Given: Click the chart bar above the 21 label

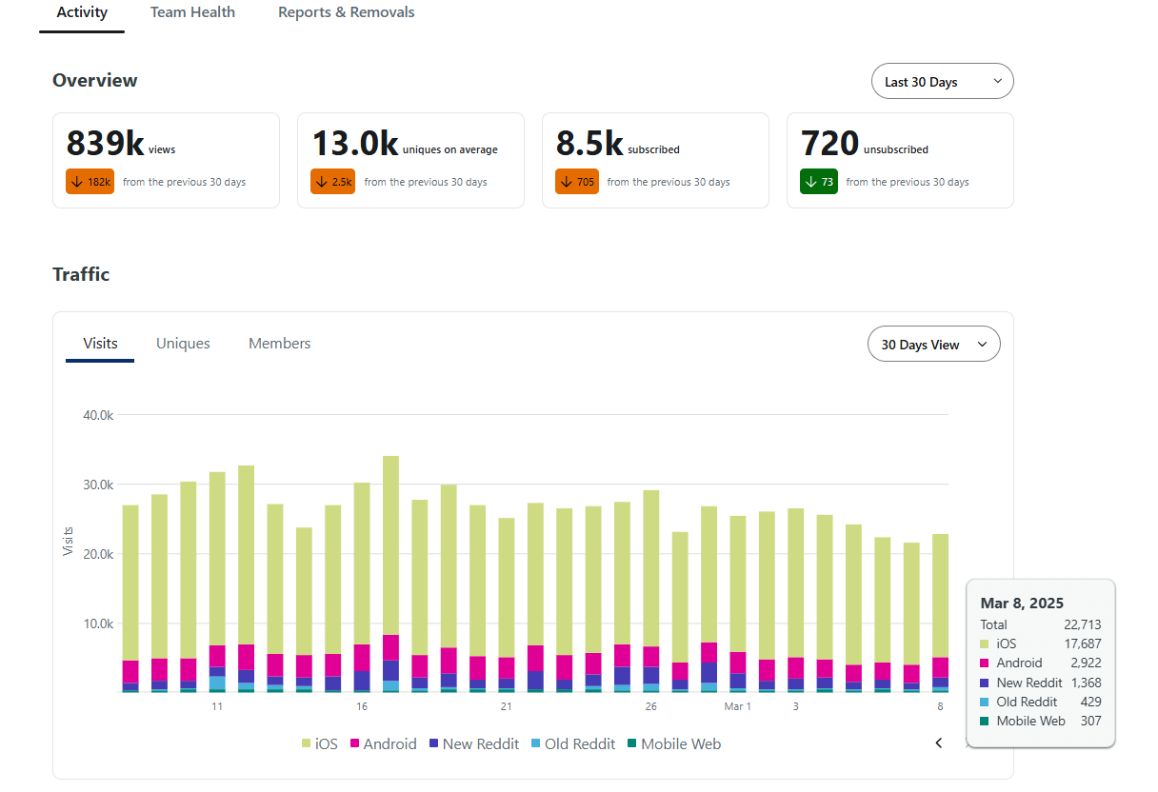Looking at the screenshot, I should pos(507,605).
